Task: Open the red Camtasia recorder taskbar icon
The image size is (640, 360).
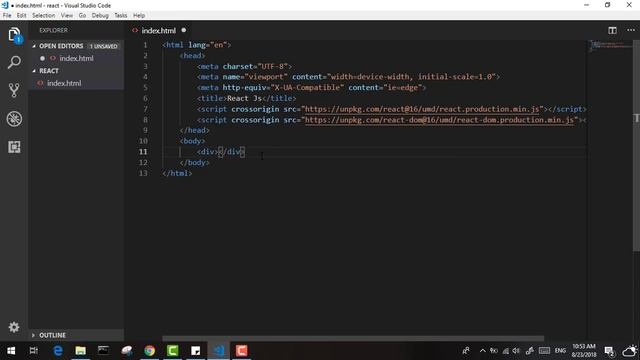Action: (242, 351)
